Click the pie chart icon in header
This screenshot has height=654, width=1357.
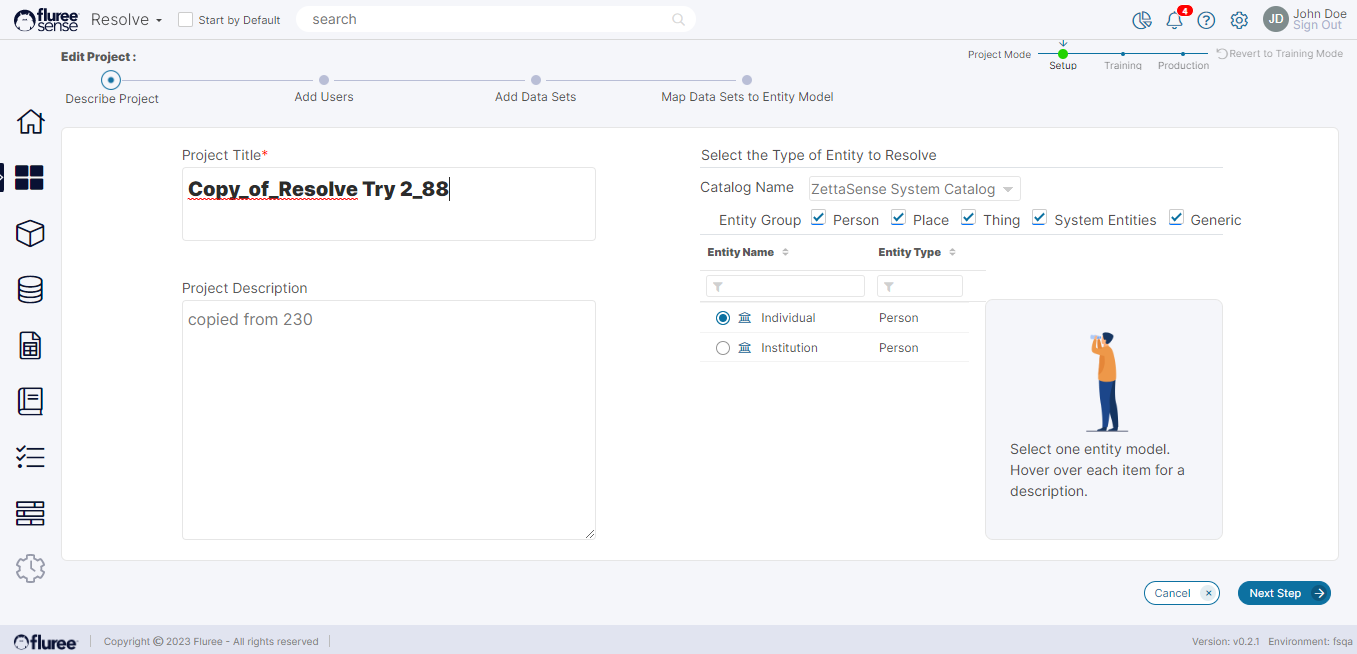pyautogui.click(x=1142, y=20)
